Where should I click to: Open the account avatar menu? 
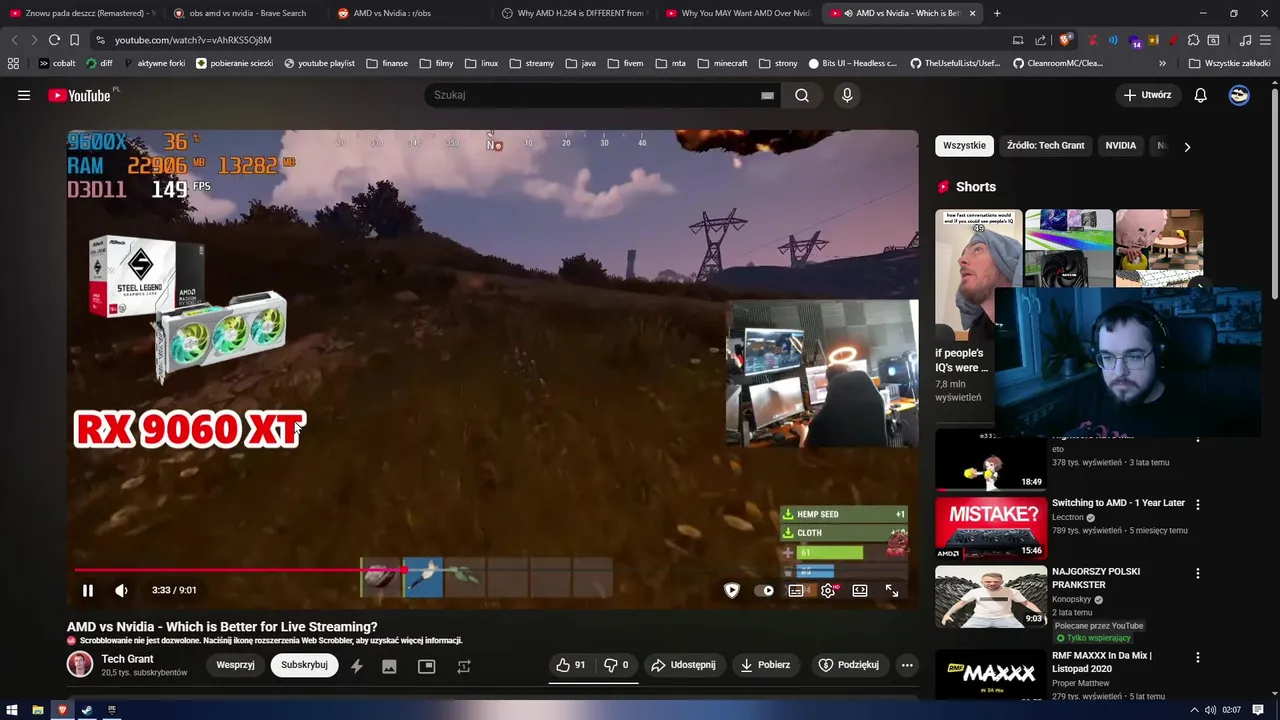point(1239,95)
